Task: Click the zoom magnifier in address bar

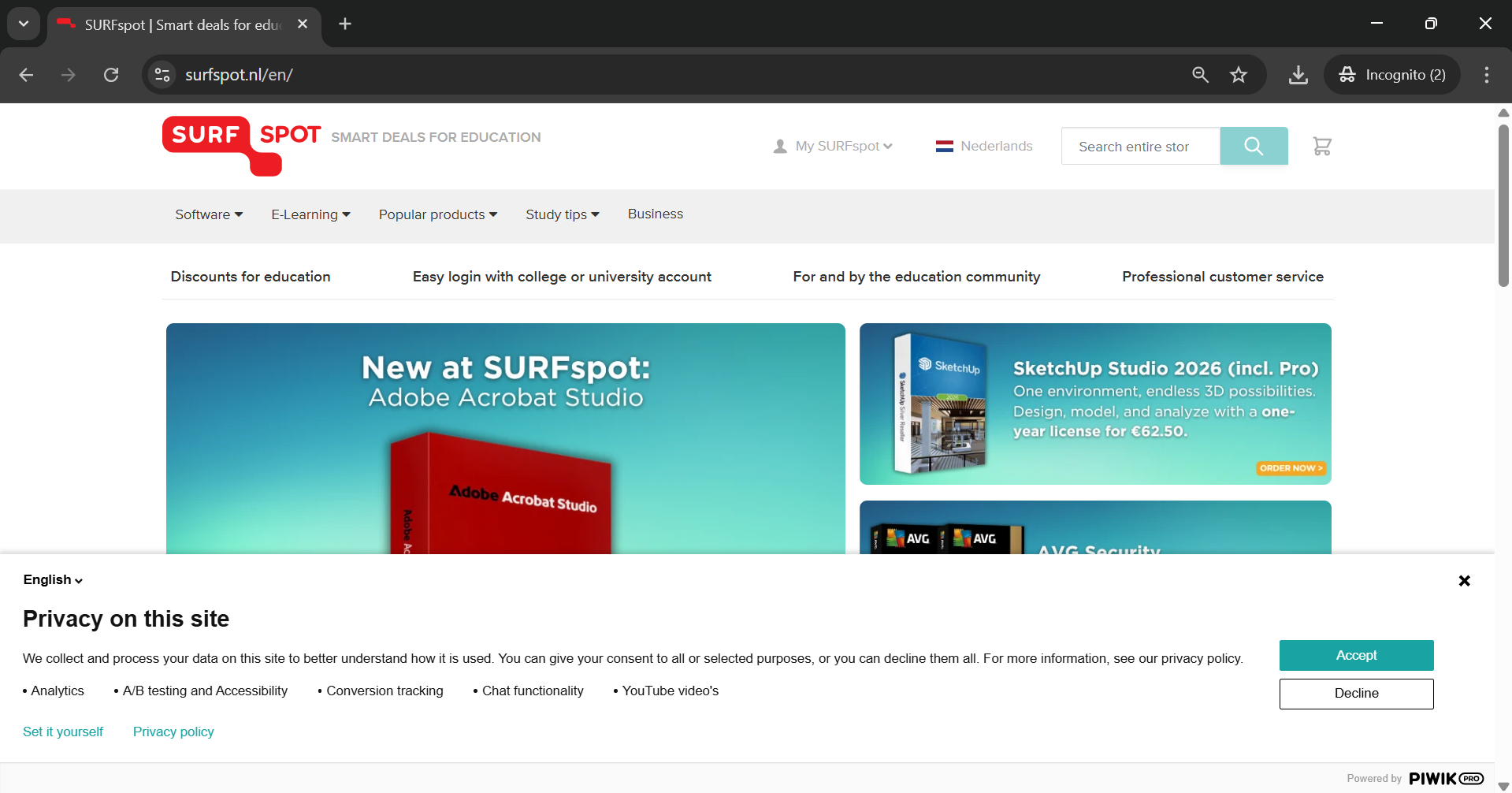Action: click(1199, 75)
